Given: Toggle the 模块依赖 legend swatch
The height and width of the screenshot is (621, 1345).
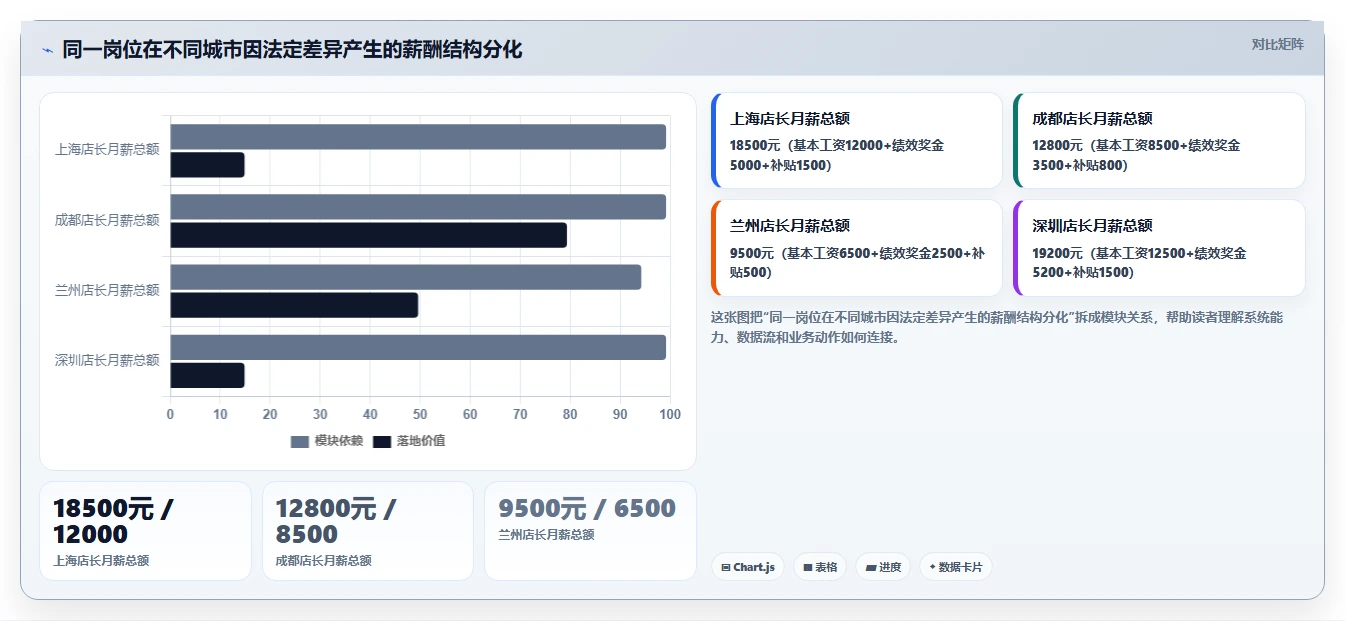Looking at the screenshot, I should 300,441.
